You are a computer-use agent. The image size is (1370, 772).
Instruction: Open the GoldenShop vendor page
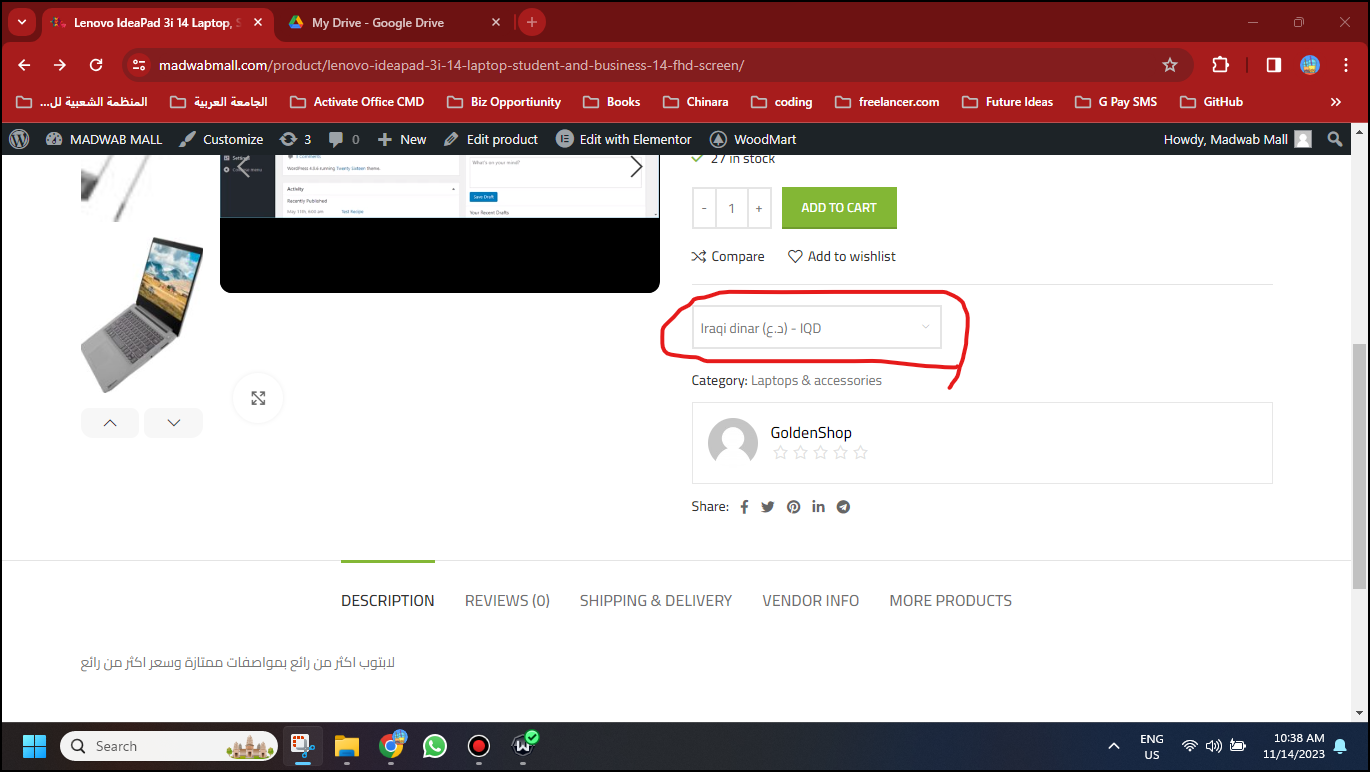[x=811, y=433]
